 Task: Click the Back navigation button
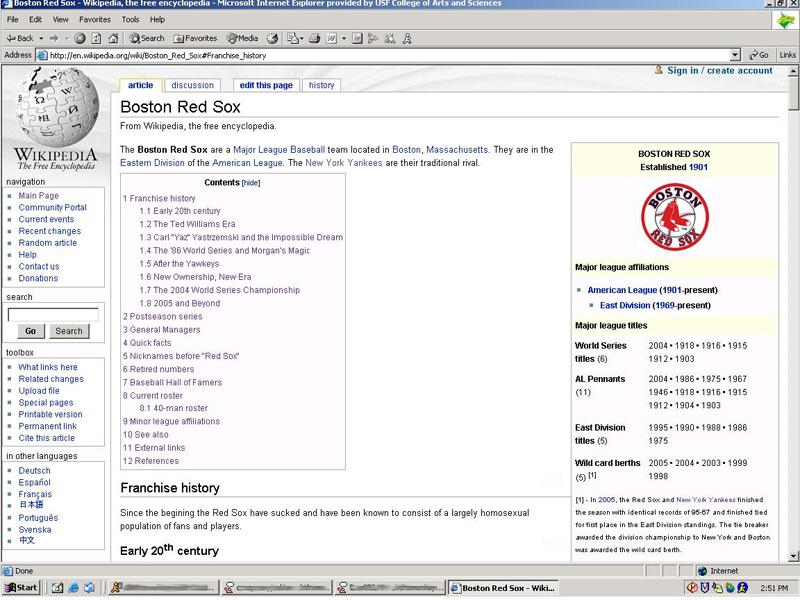19,38
